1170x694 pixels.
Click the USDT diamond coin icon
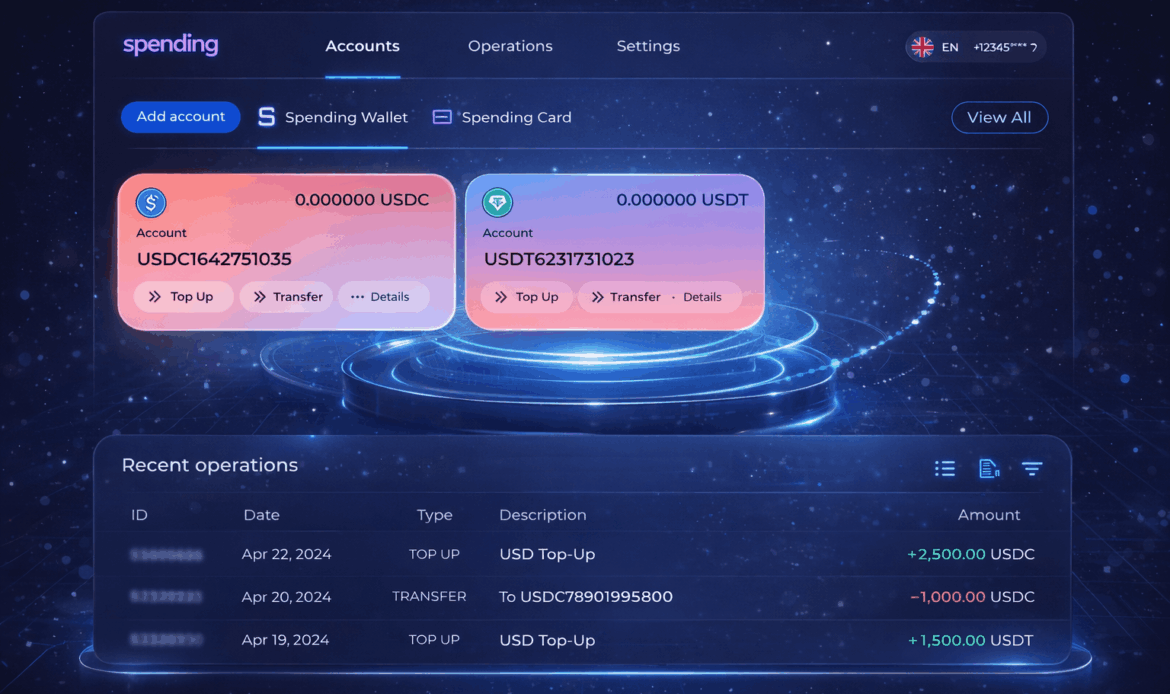[497, 203]
